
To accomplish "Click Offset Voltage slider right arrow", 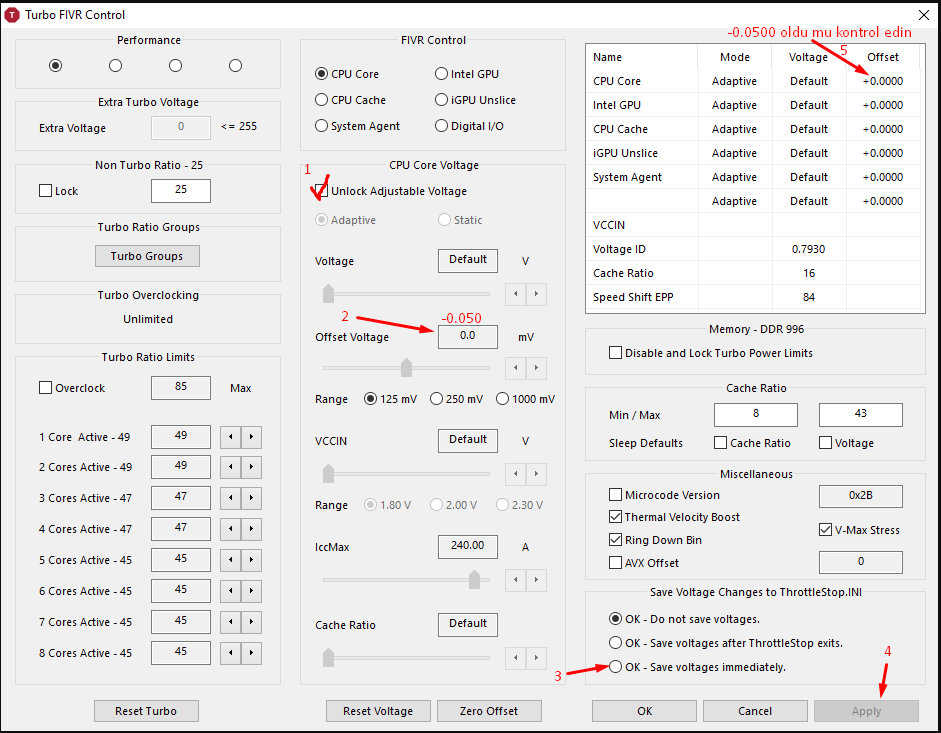I will point(537,367).
